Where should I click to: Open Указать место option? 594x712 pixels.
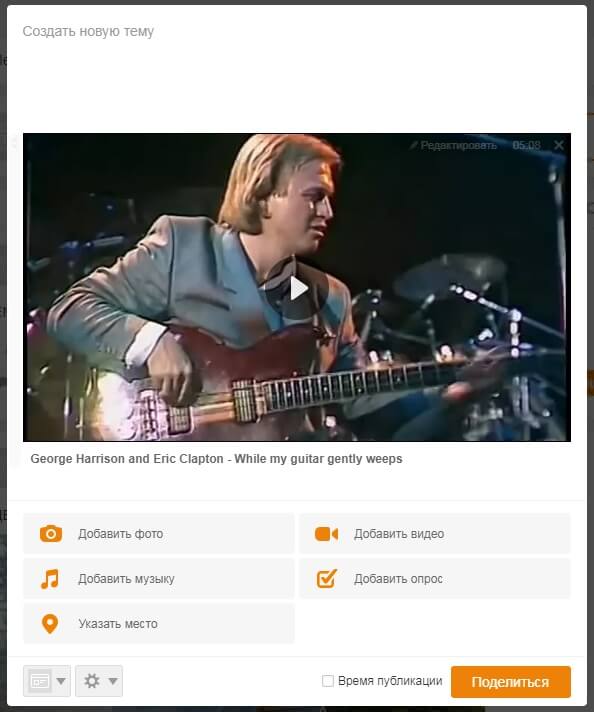tap(158, 623)
